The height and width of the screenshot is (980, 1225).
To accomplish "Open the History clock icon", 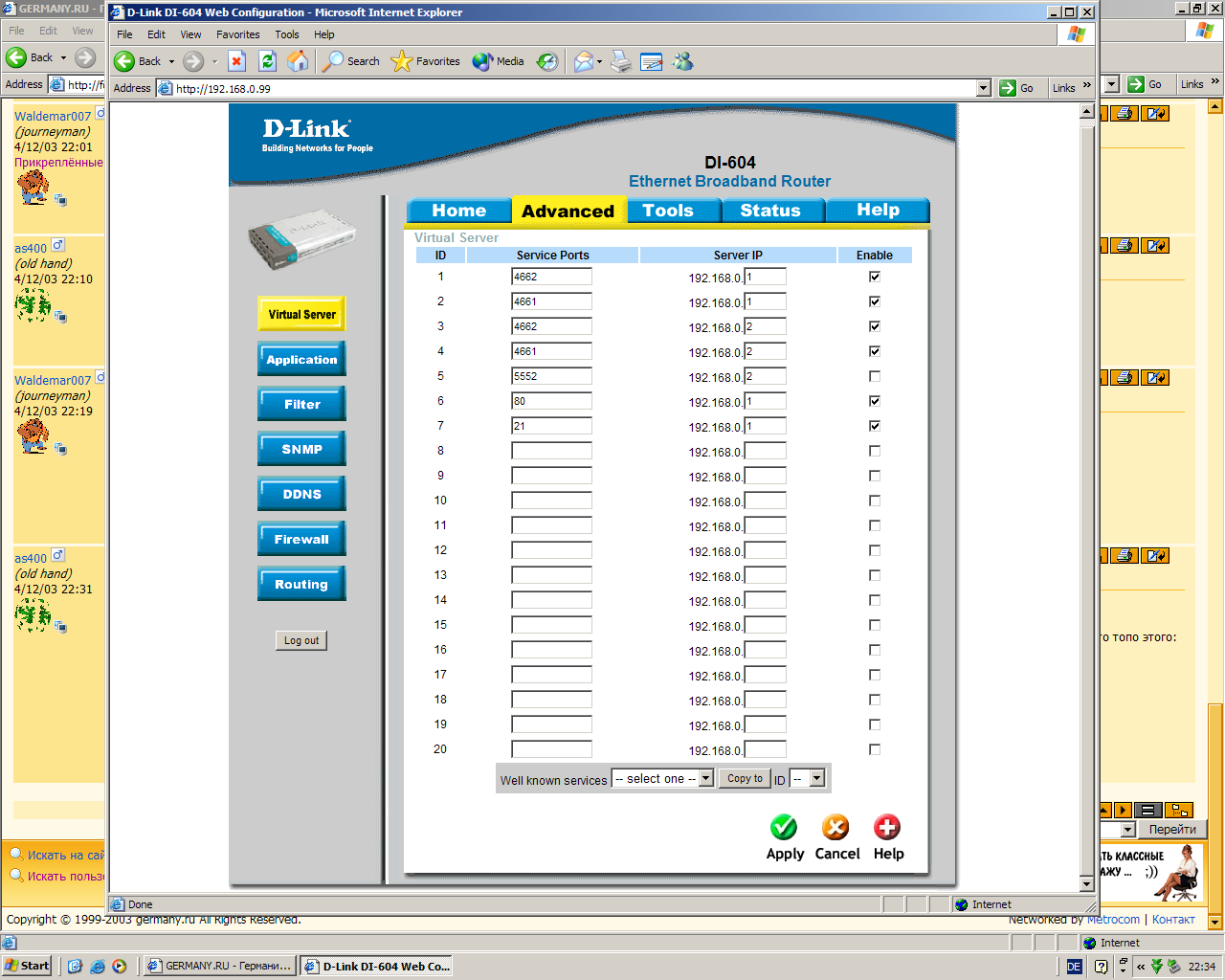I will click(547, 61).
